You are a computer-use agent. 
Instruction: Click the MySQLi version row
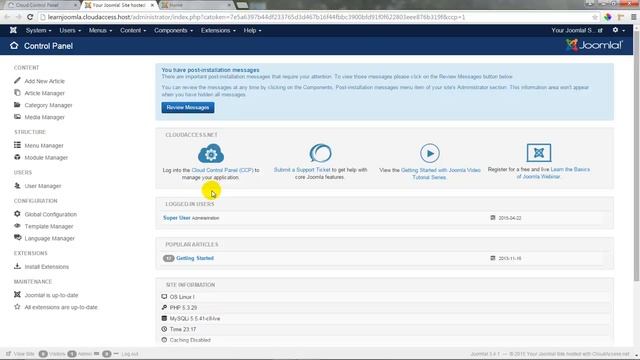384,318
